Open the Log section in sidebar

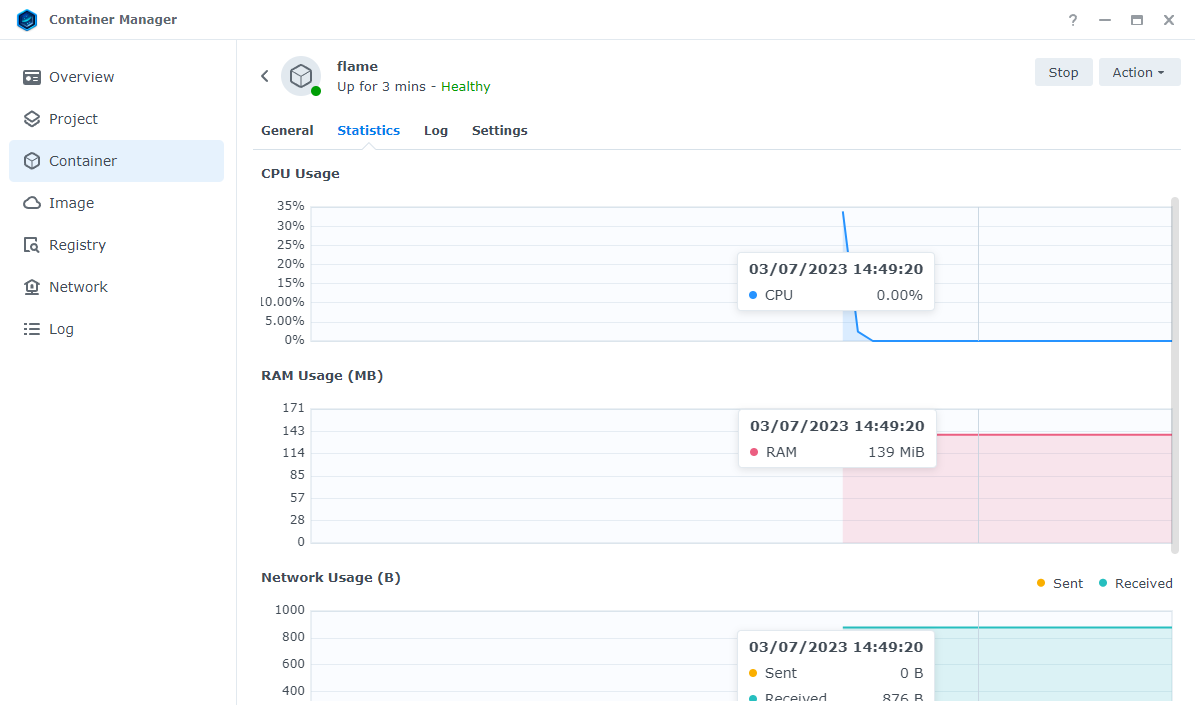(117, 328)
